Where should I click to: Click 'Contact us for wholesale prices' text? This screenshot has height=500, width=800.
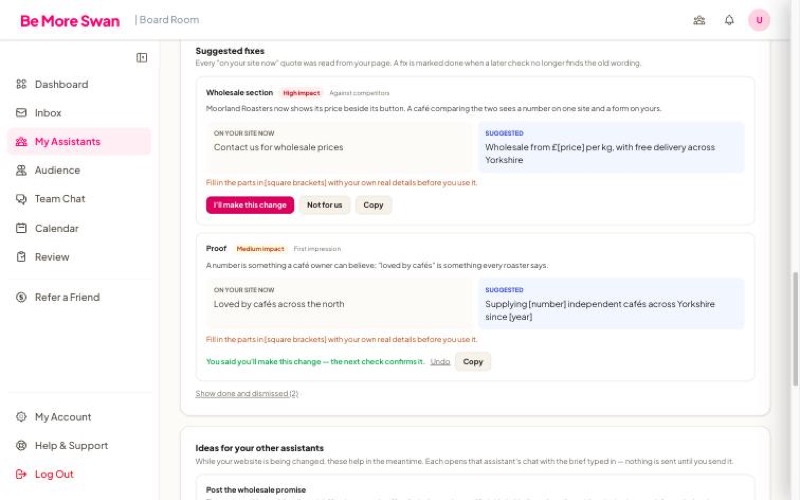coord(279,147)
